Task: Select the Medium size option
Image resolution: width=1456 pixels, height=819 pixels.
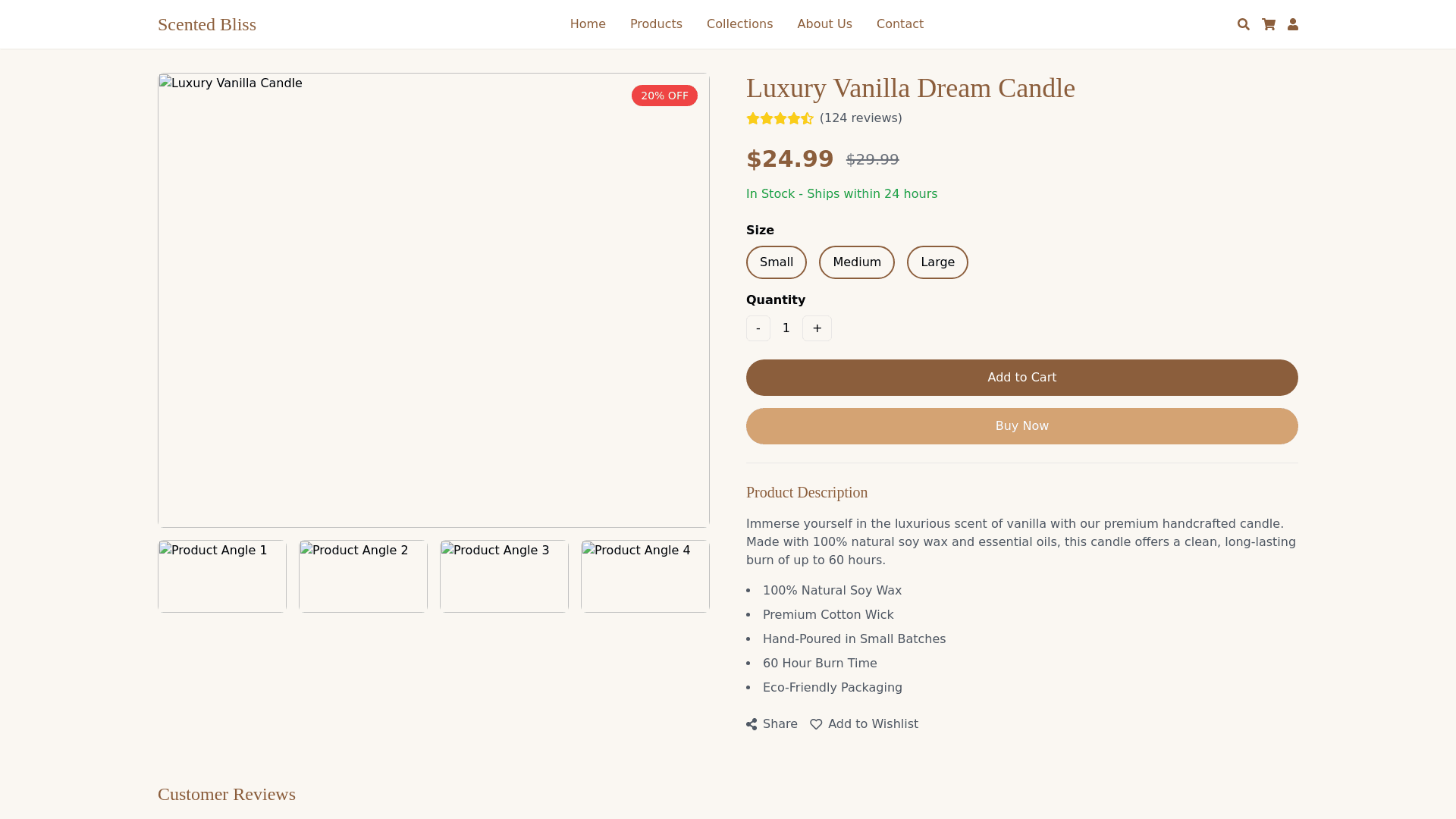Action: click(856, 262)
